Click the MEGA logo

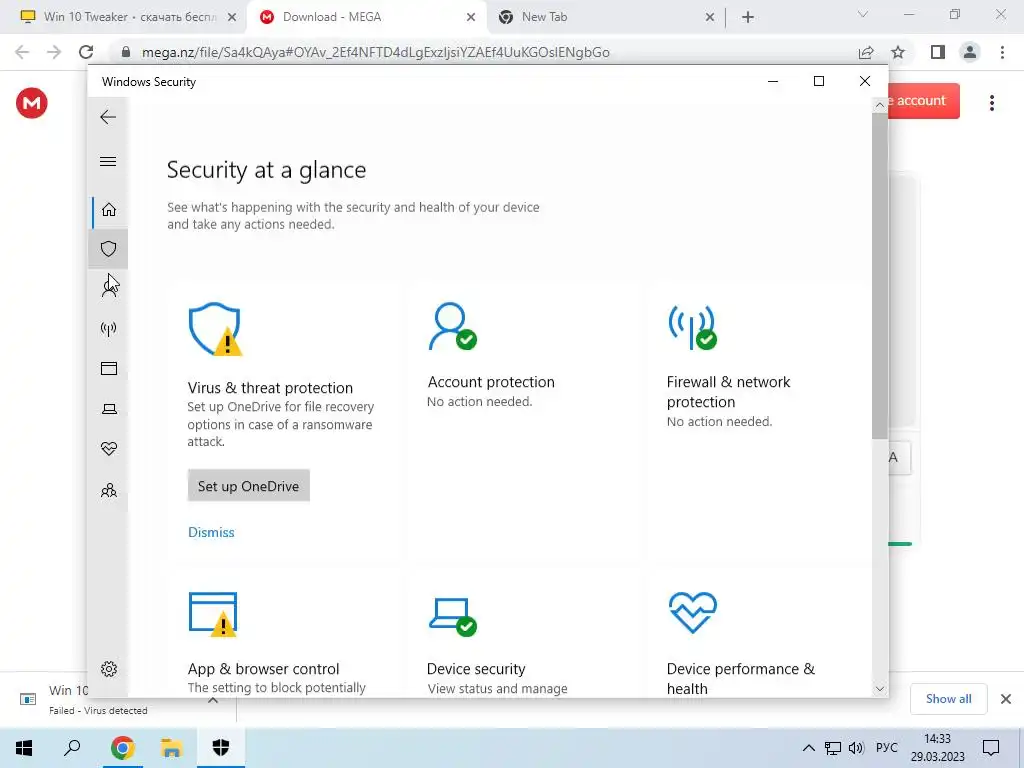pos(31,103)
